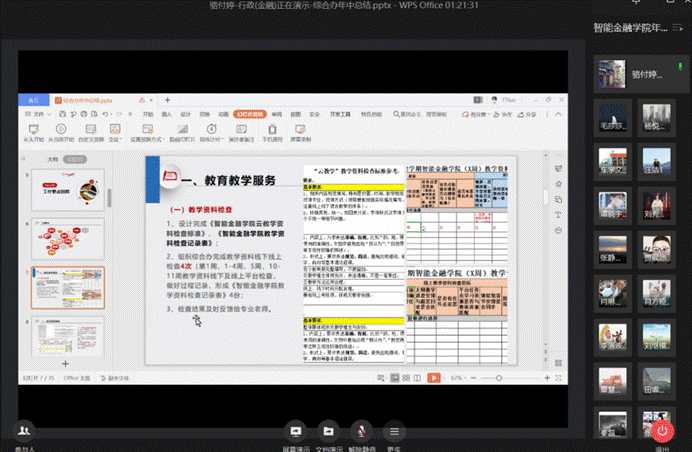Open custom slideshow (自定义放映)
The width and height of the screenshot is (692, 452).
(91, 132)
